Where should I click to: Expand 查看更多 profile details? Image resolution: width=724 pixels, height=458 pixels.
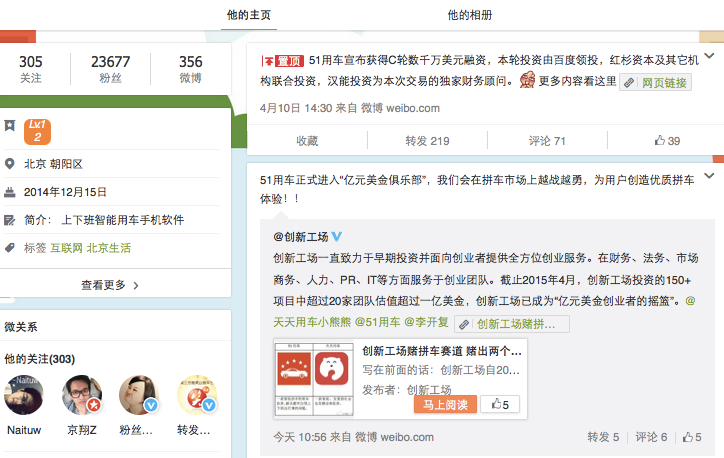(x=110, y=285)
